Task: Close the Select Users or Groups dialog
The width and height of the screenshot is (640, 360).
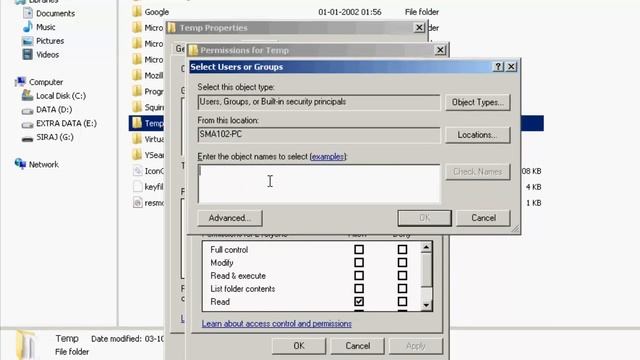Action: [x=511, y=67]
